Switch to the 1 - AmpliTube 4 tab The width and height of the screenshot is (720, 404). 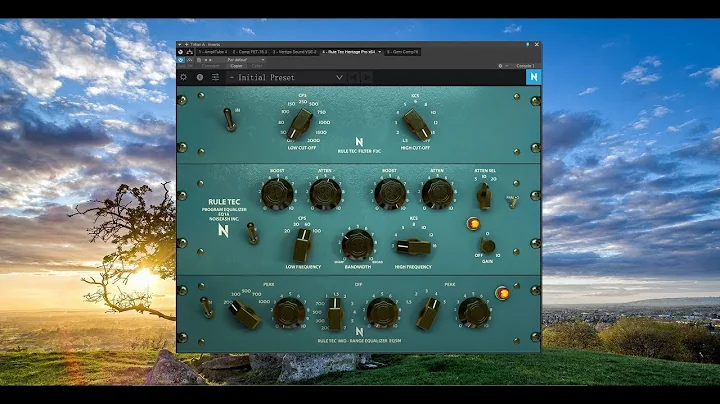(x=213, y=52)
